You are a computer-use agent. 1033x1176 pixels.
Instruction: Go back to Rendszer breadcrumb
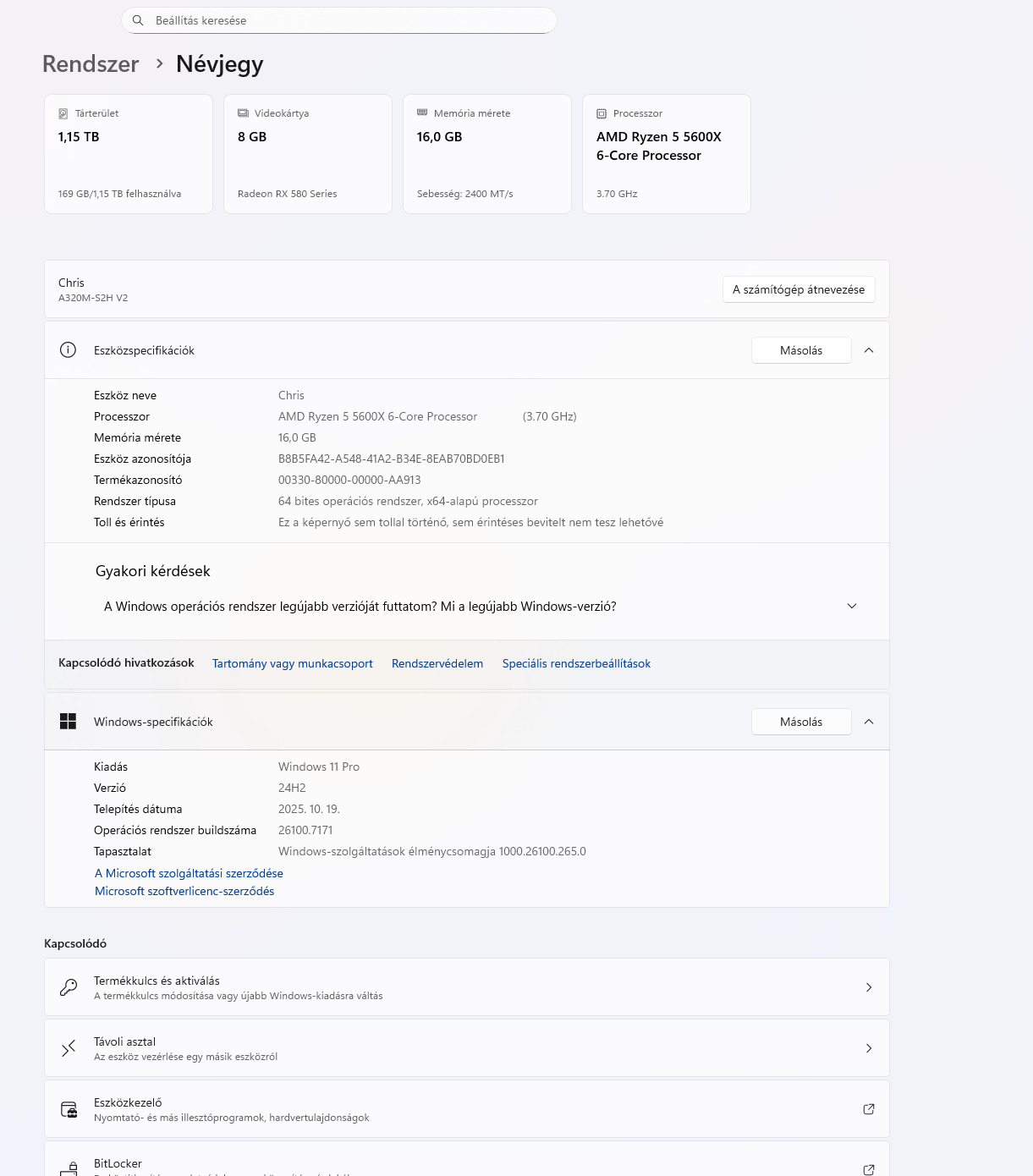pos(91,64)
